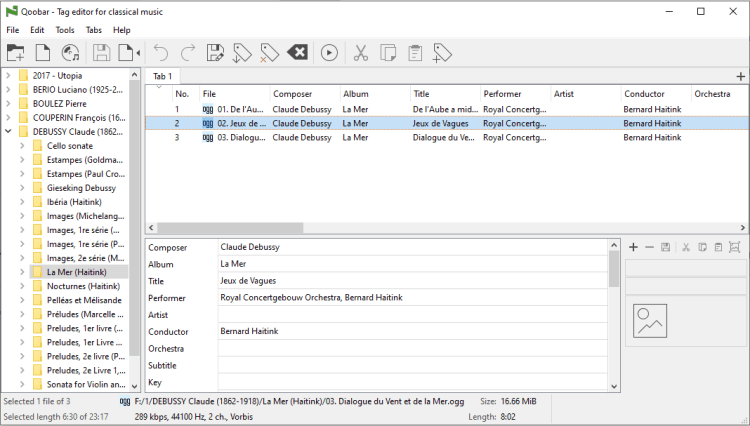Click the Redo arrow icon
Viewport: 750px width, 426px height.
point(188,53)
